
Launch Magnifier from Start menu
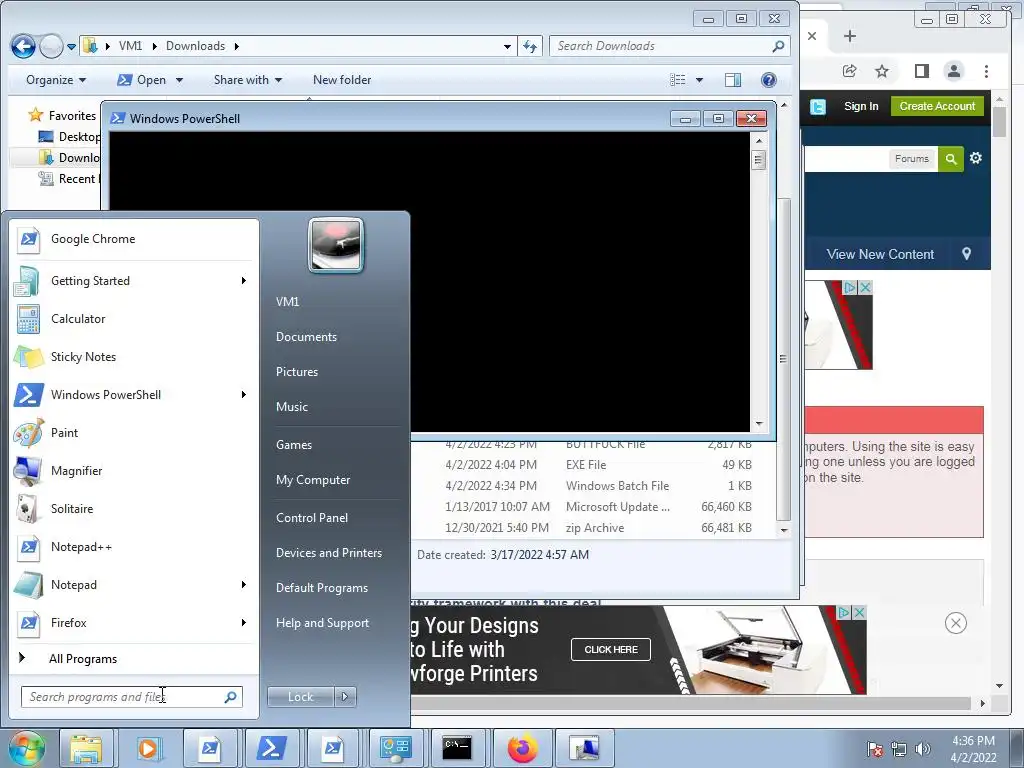134,470
